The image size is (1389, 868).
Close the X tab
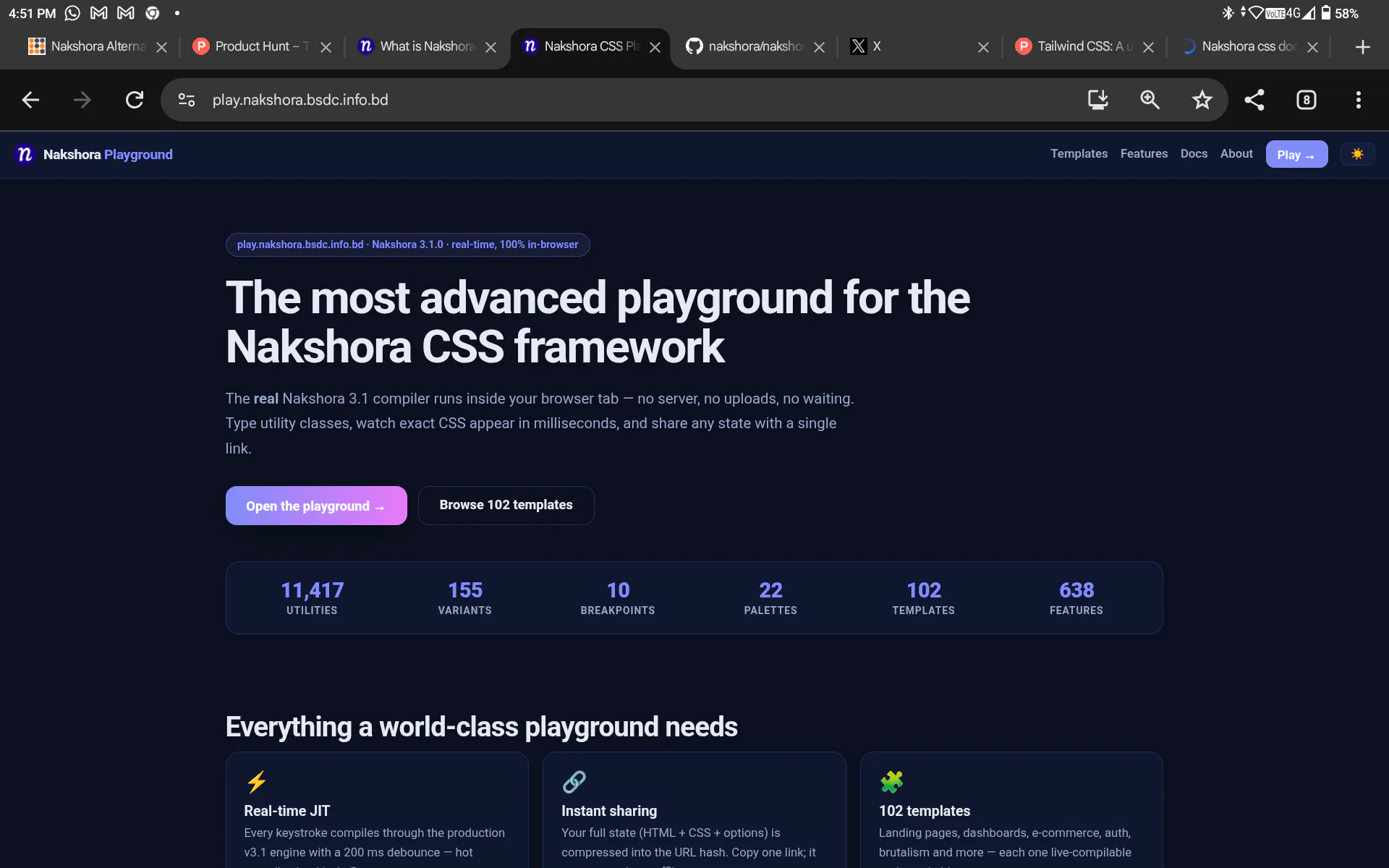pyautogui.click(x=983, y=47)
